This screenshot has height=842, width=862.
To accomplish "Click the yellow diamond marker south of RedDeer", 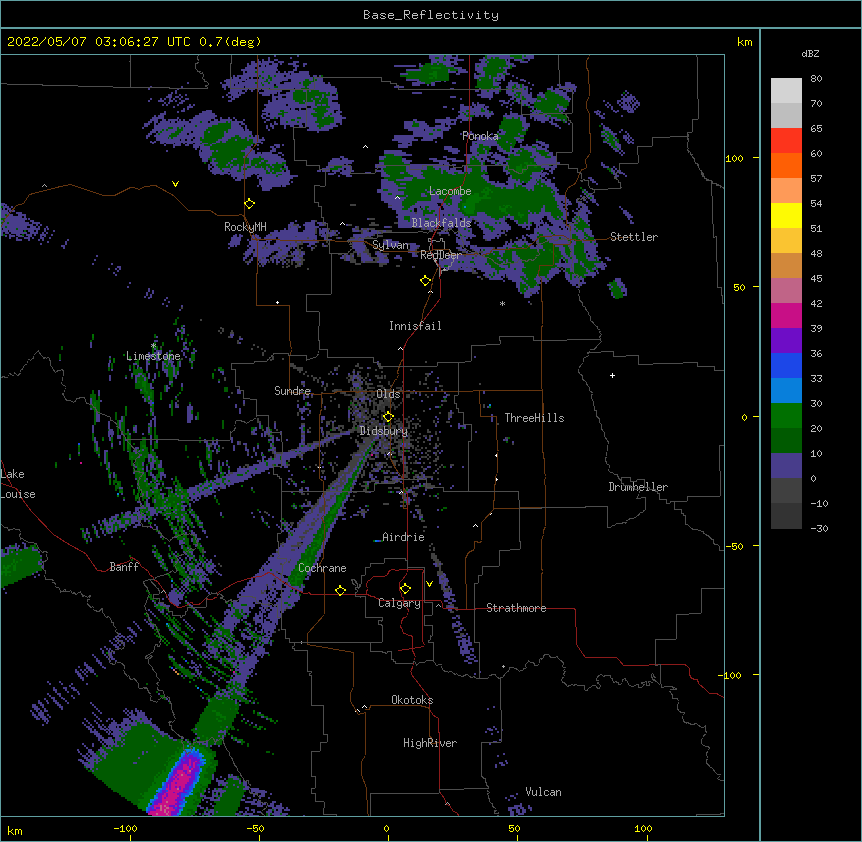I will 425,281.
